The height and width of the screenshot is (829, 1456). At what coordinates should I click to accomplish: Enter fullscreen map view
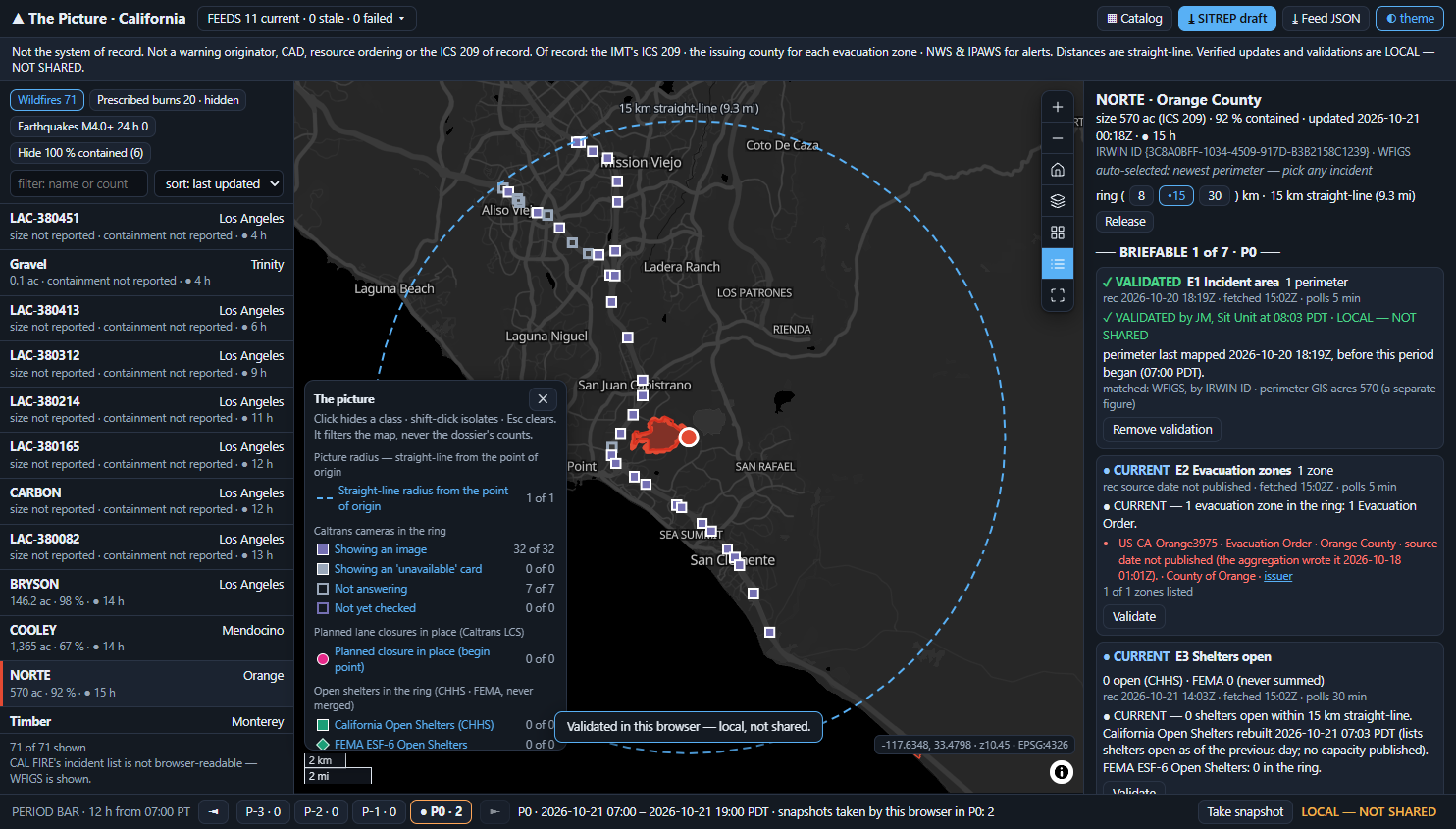click(1057, 295)
